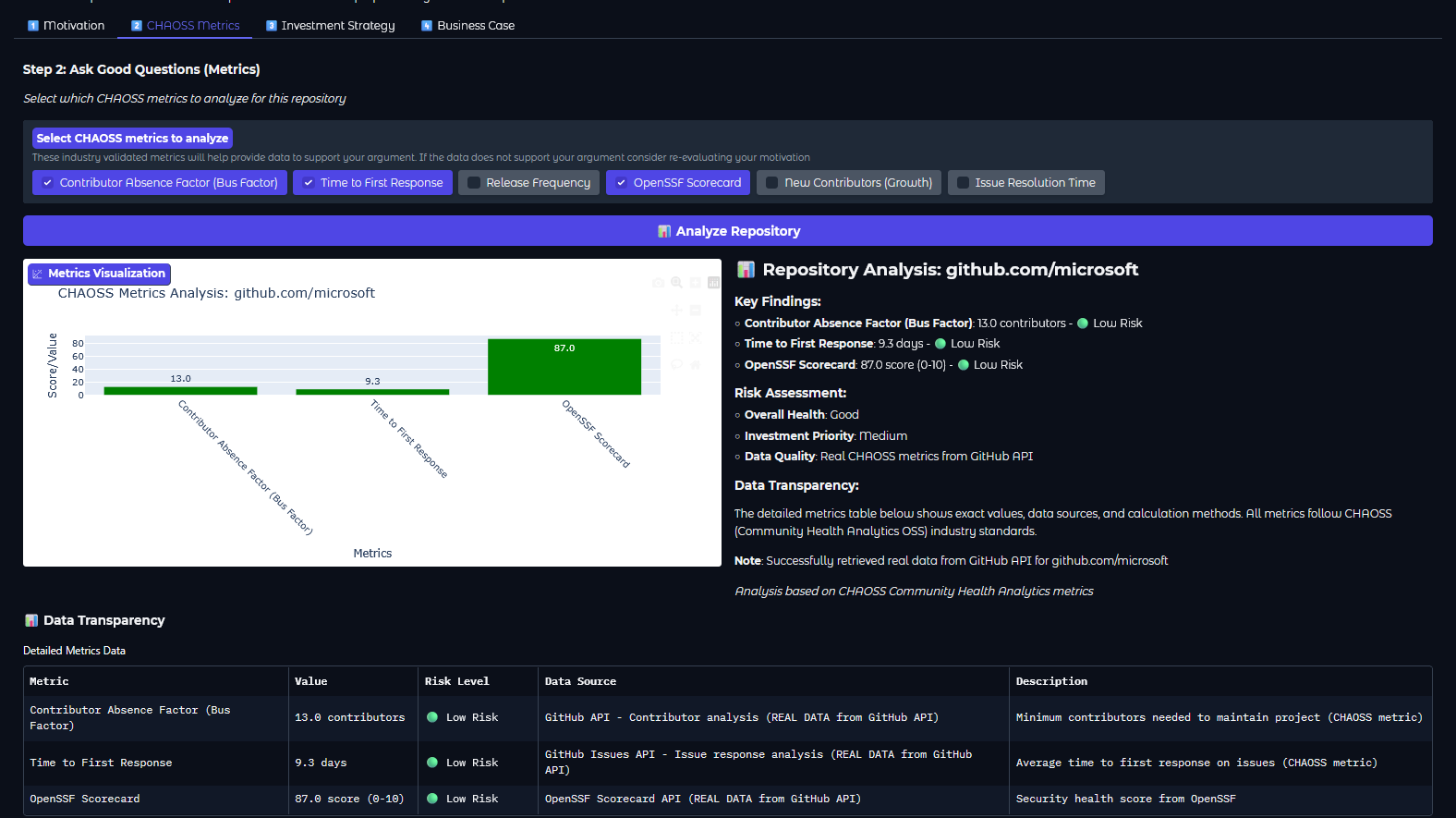Click 'Investment Priority: Medium' line
The width and height of the screenshot is (1456, 818).
point(826,436)
